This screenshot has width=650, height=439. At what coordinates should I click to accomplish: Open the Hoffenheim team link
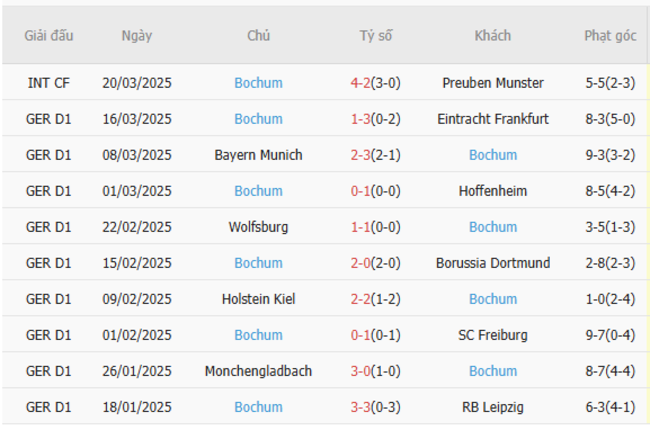pyautogui.click(x=493, y=191)
